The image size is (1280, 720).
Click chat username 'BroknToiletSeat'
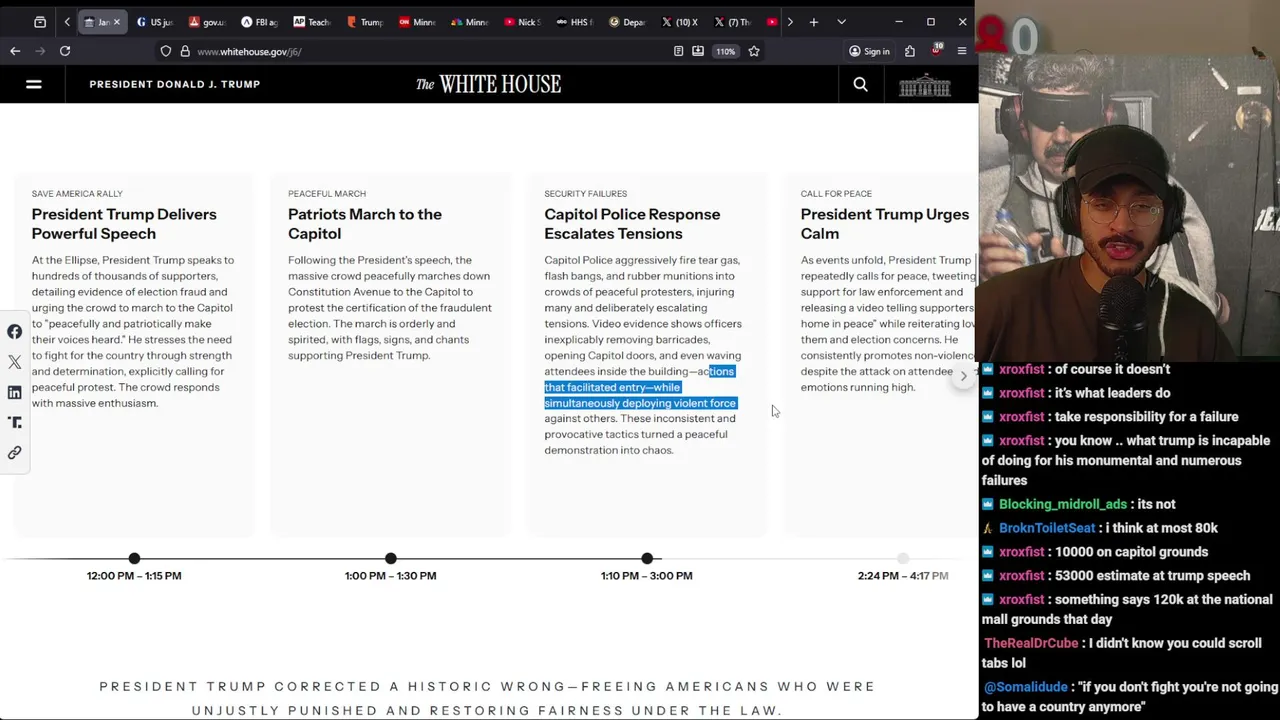click(1047, 528)
